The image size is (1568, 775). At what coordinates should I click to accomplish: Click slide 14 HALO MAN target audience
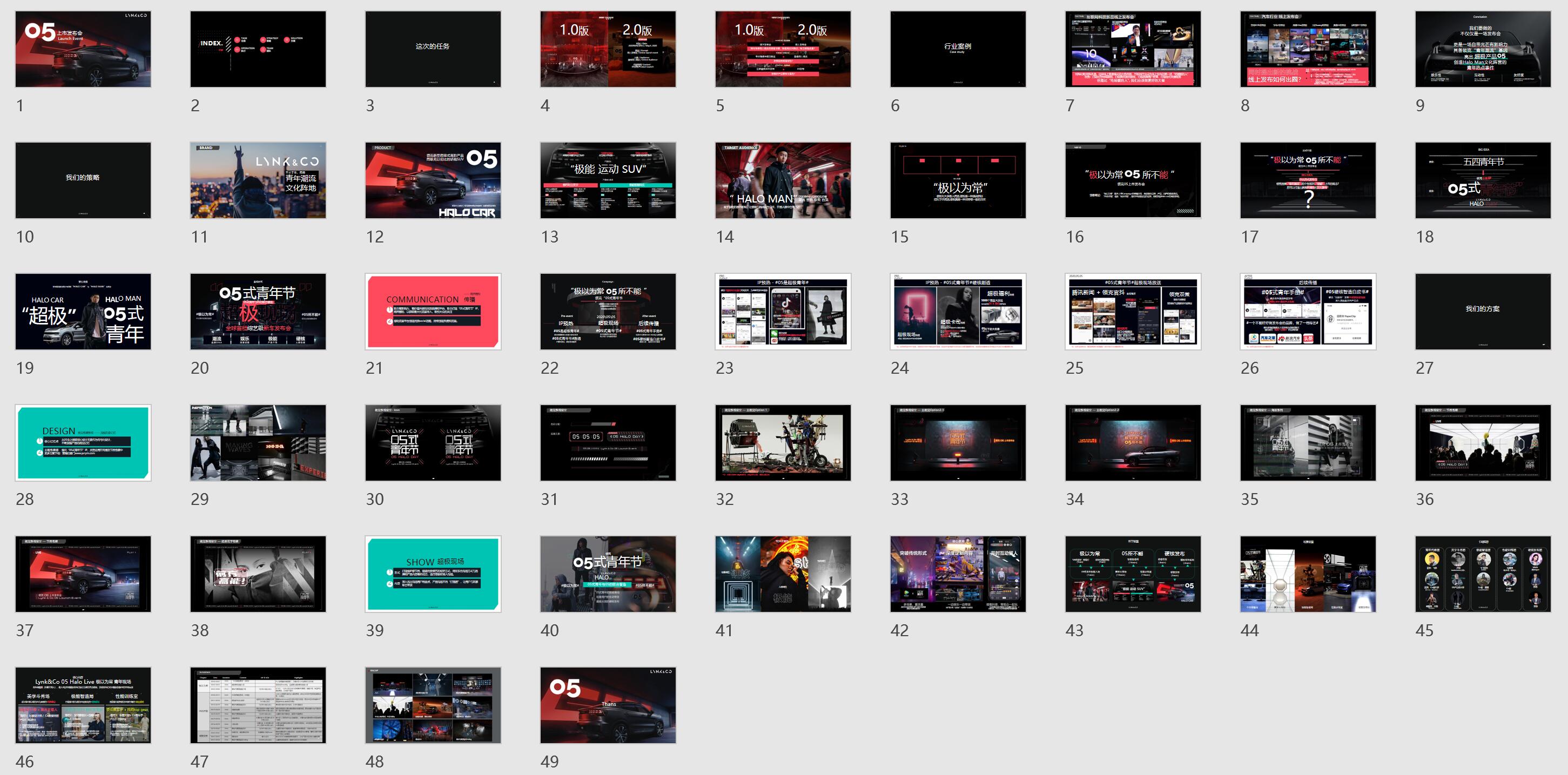tap(783, 180)
